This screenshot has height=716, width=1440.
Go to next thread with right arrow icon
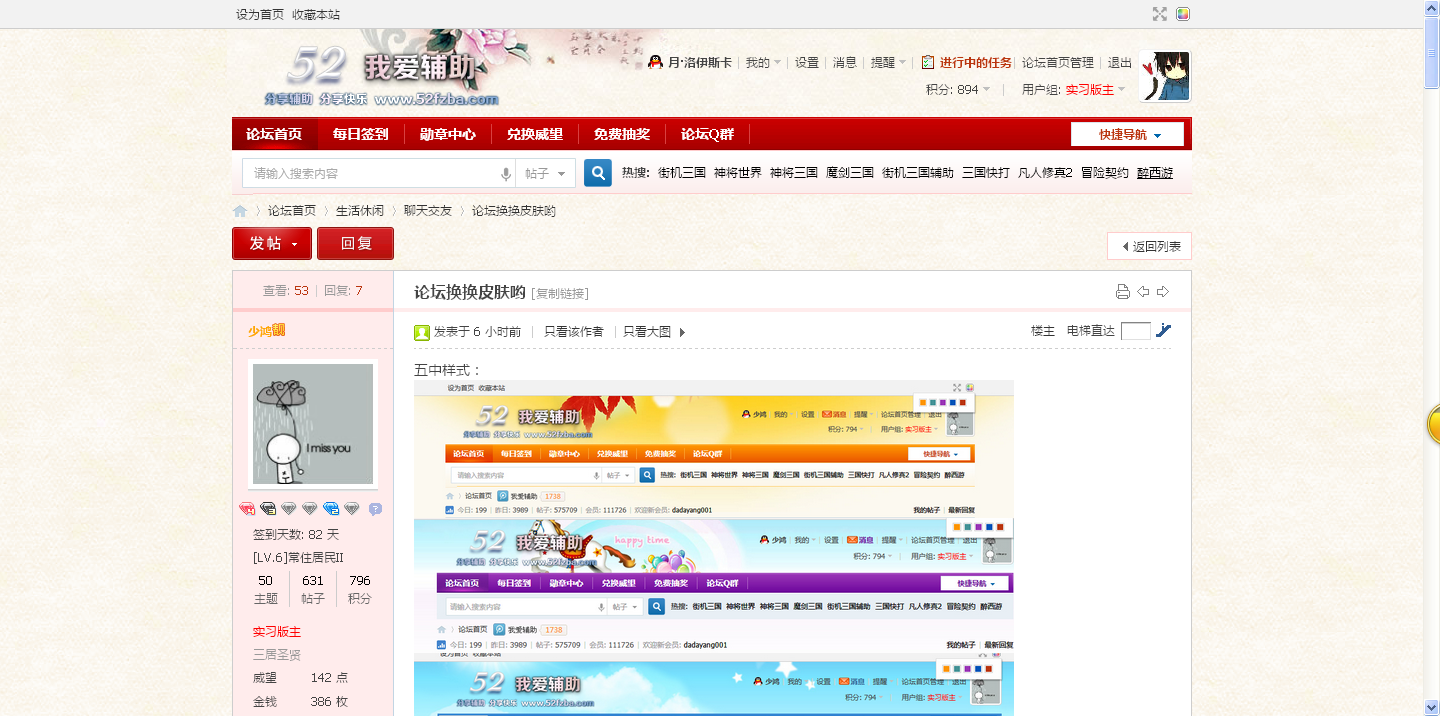click(1163, 292)
